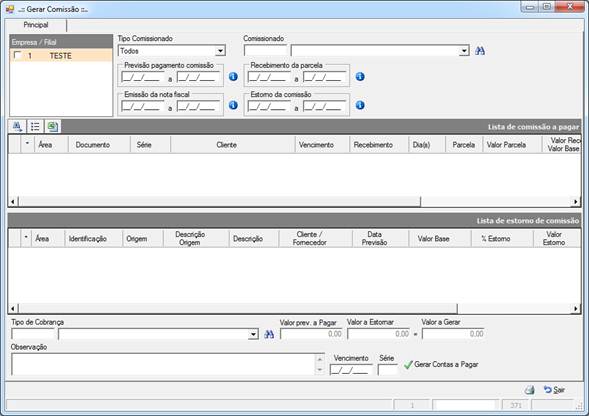Click the Identificação column header
589x416 pixels.
click(94, 239)
